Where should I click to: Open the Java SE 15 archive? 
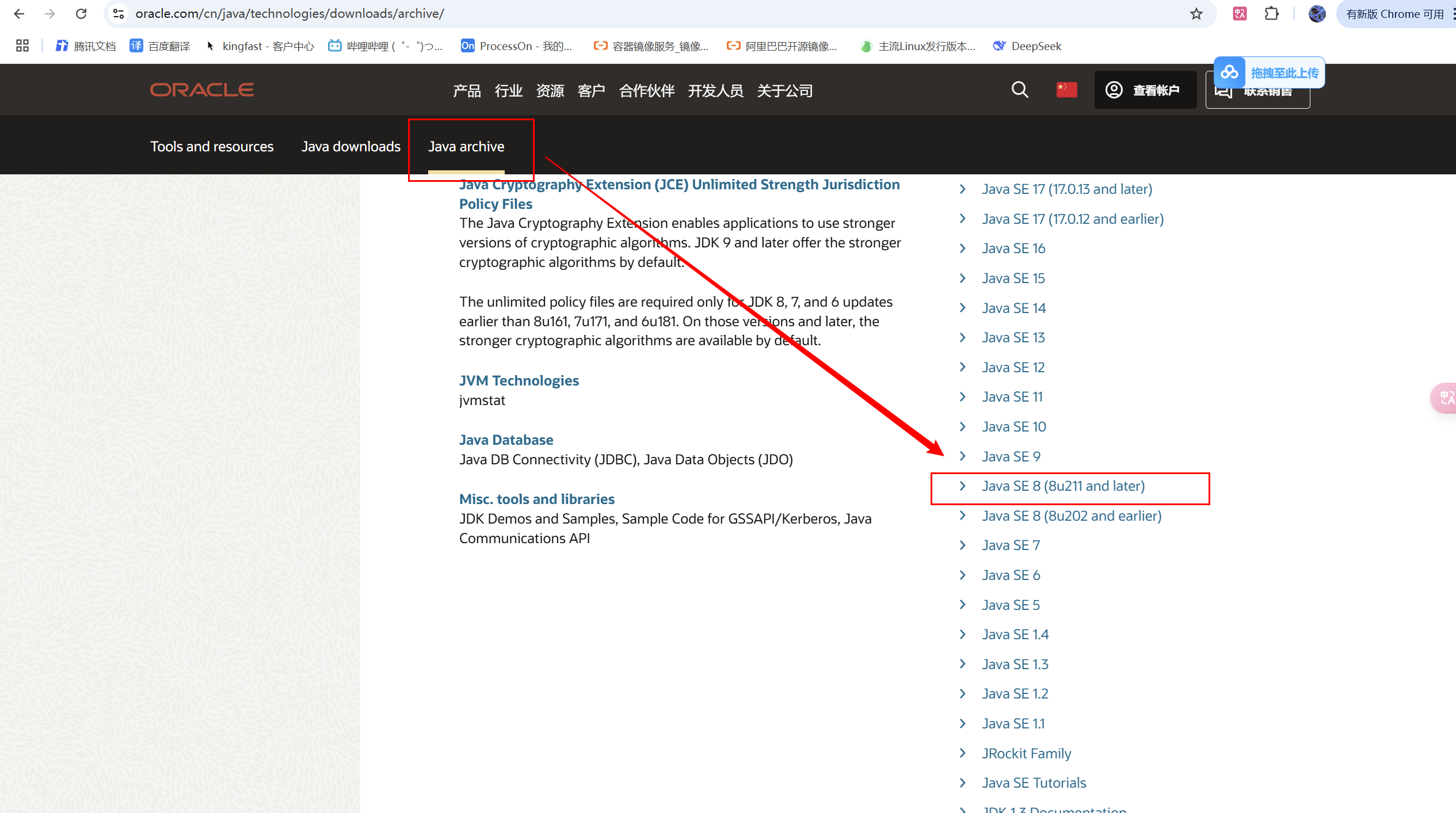1013,278
